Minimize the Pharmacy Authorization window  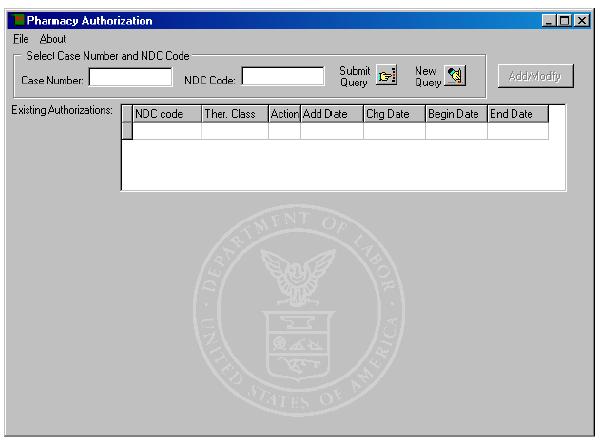551,20
